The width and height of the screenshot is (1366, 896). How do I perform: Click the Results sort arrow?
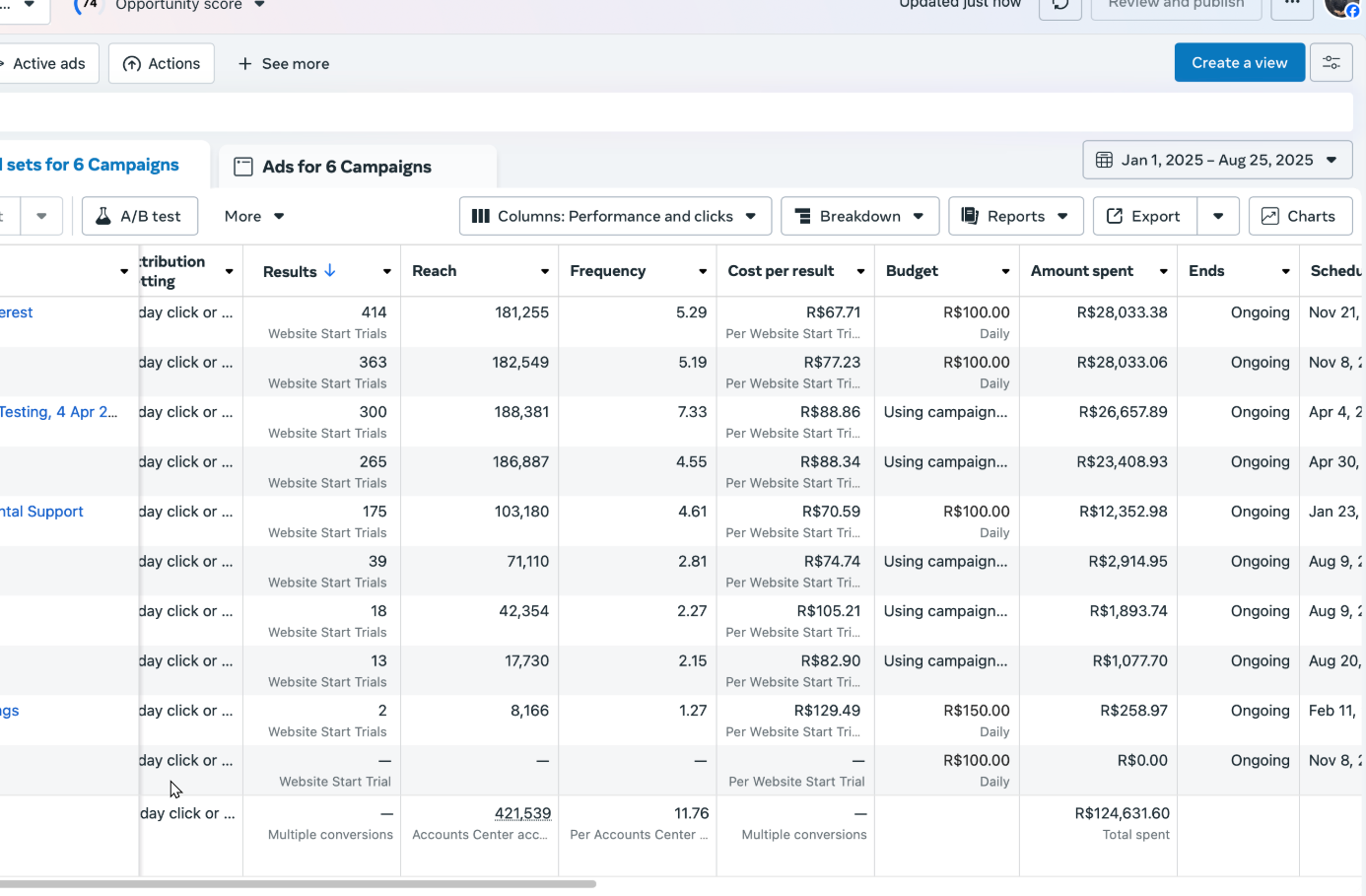(x=330, y=271)
